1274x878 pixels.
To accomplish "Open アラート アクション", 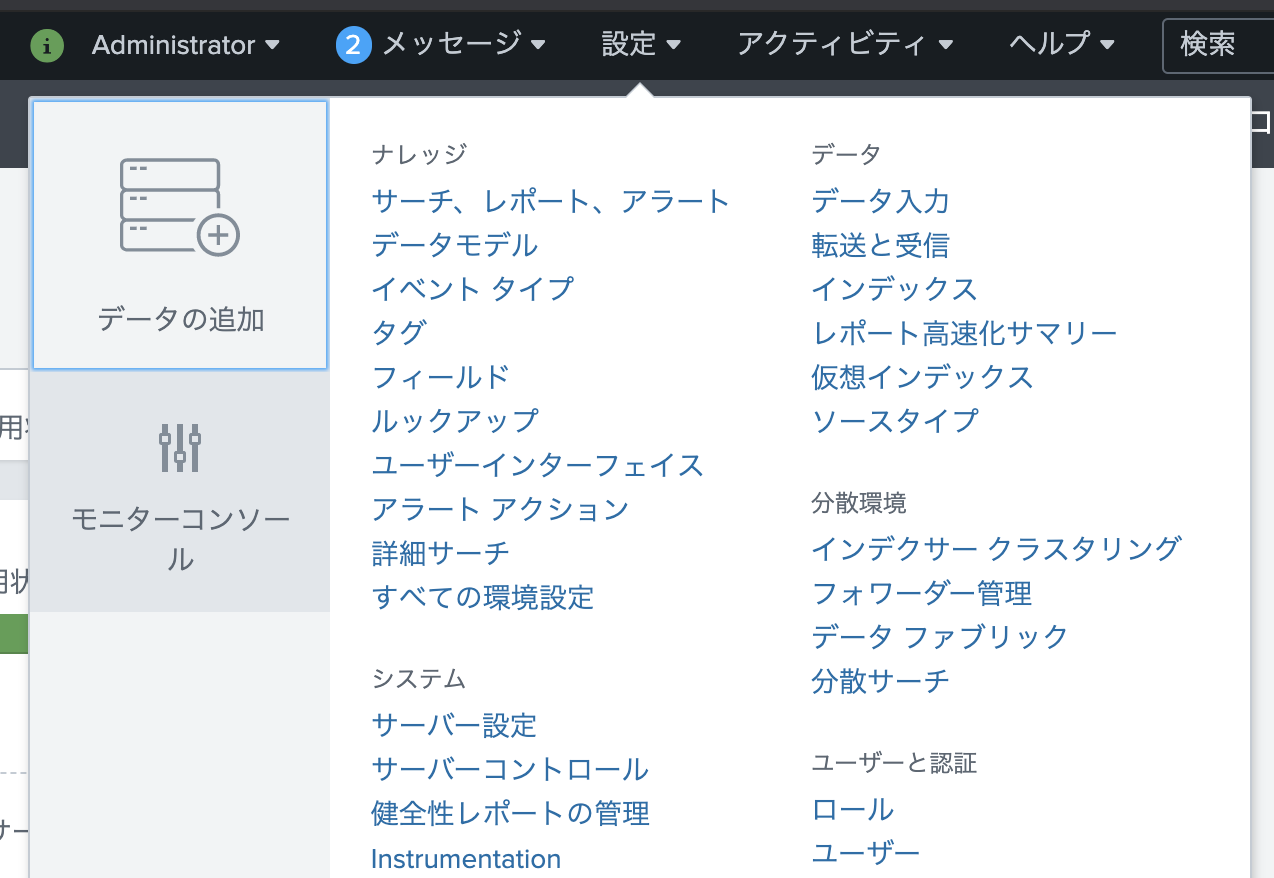I will tap(500, 509).
